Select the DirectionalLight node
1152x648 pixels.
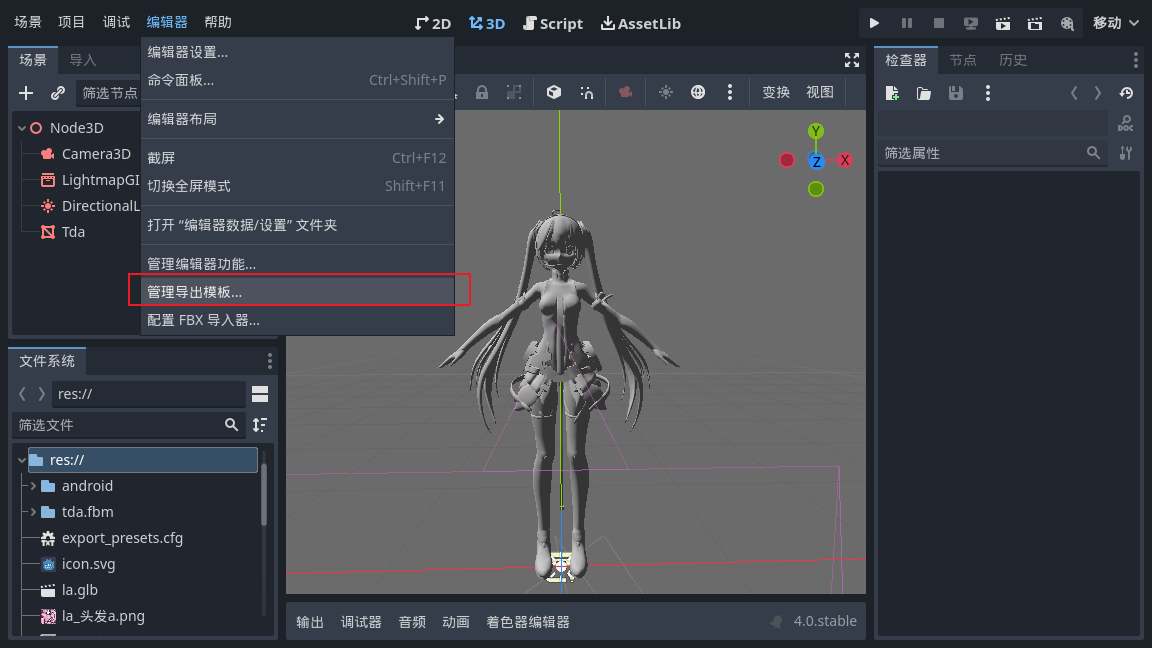pos(100,206)
